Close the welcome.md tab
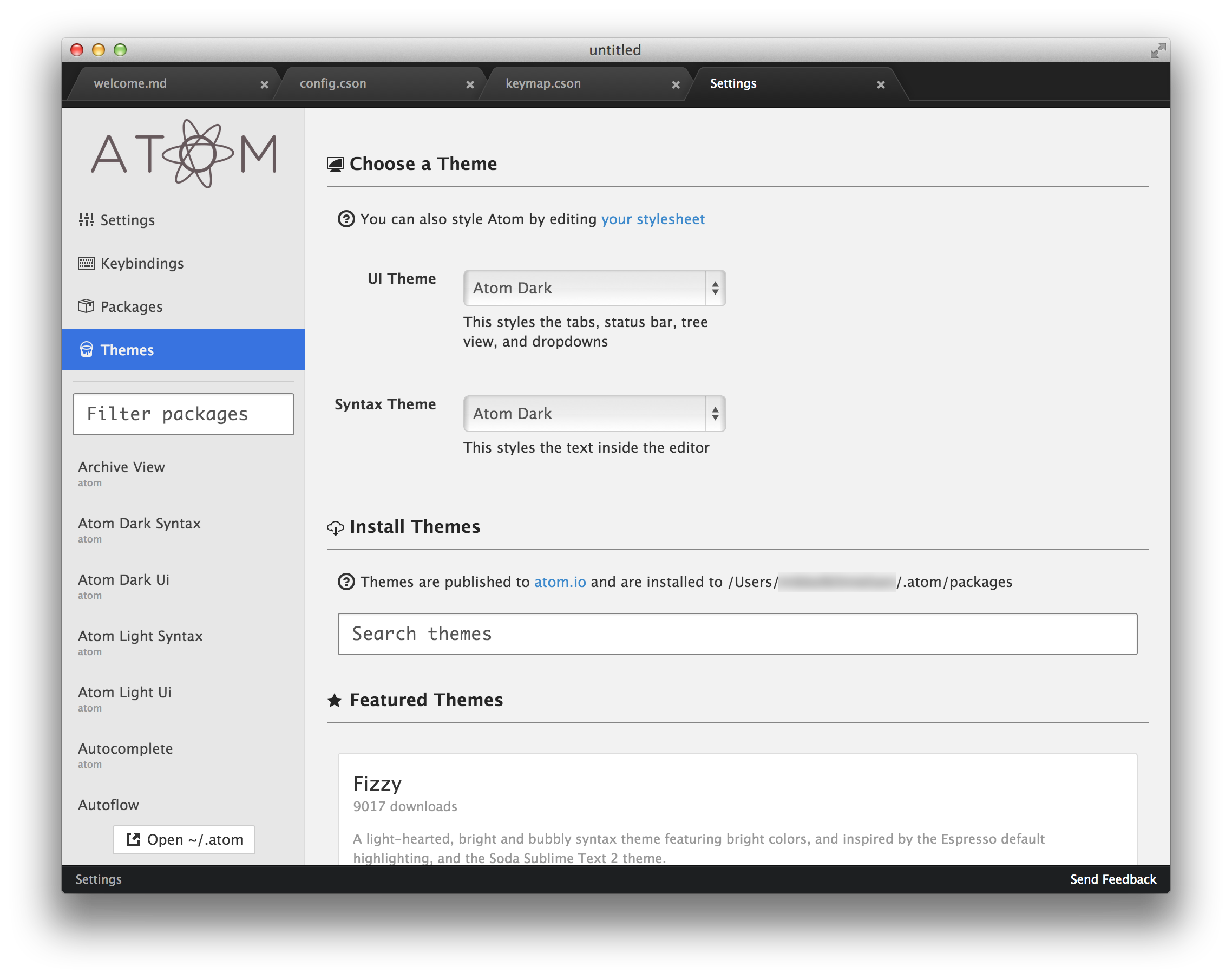The width and height of the screenshot is (1232, 979). 265,84
